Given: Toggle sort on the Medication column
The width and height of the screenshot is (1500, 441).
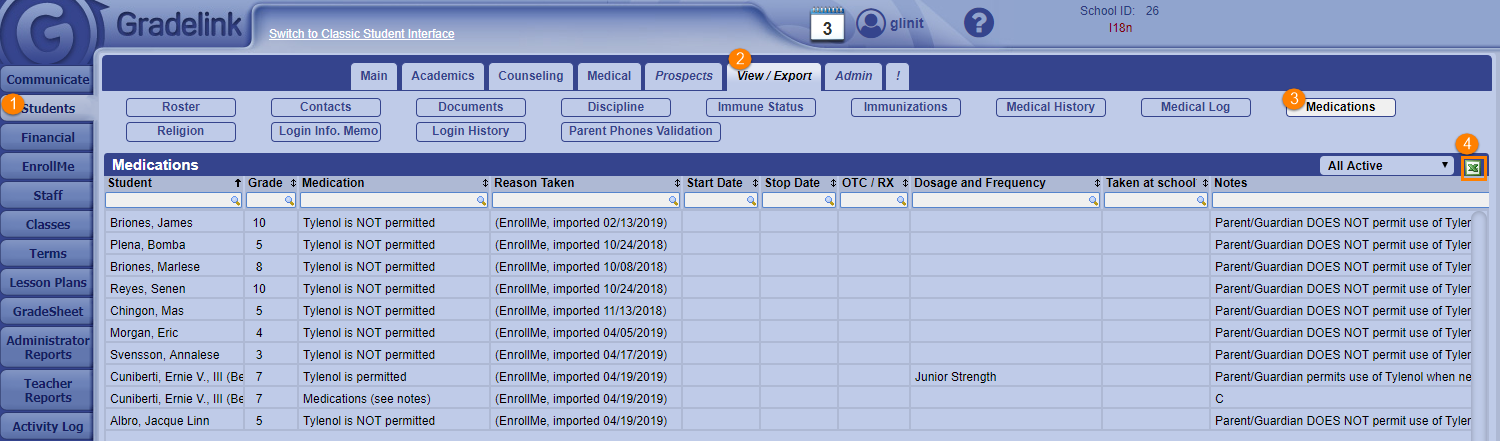Looking at the screenshot, I should 484,184.
